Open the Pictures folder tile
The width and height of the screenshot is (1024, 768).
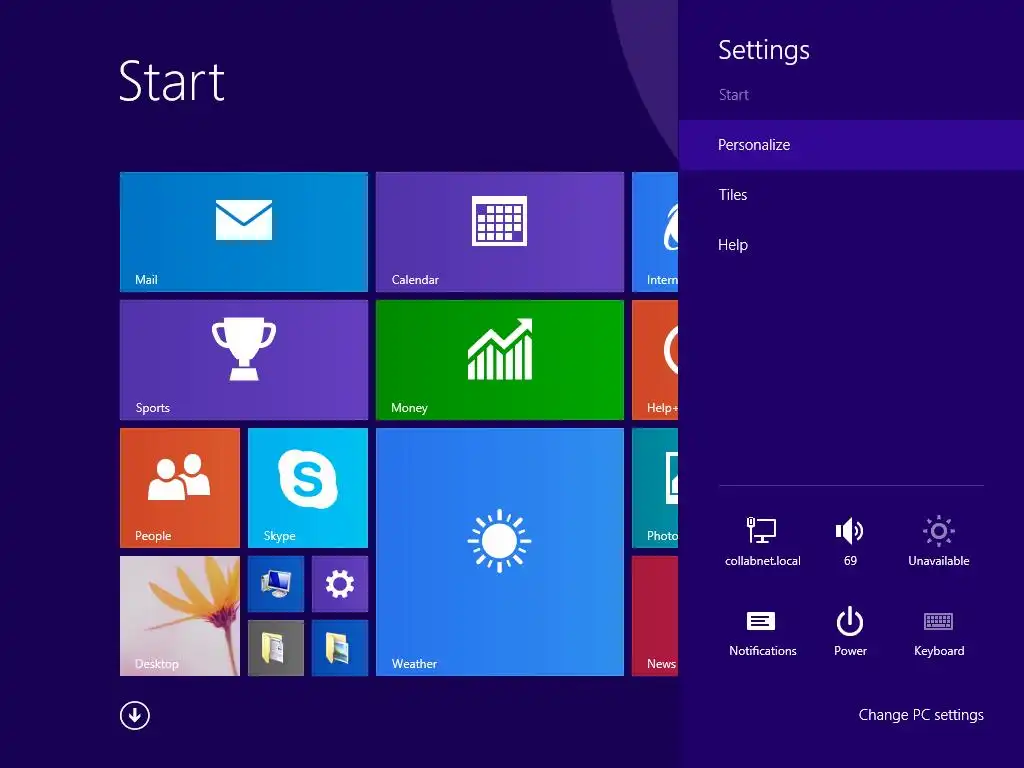pyautogui.click(x=340, y=648)
